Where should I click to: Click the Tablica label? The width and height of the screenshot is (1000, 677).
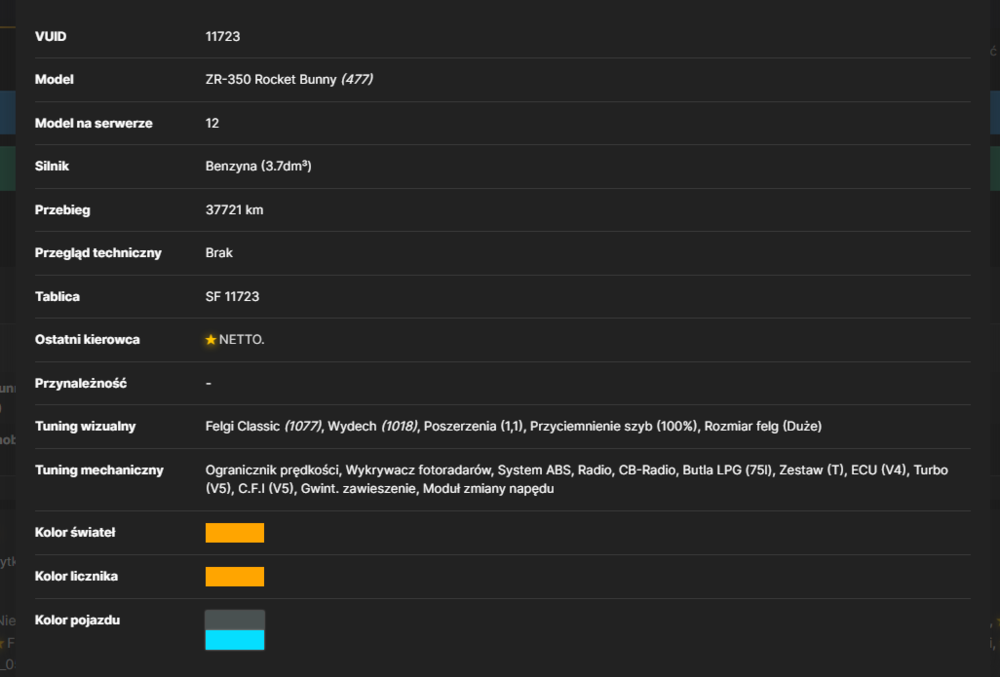(57, 296)
